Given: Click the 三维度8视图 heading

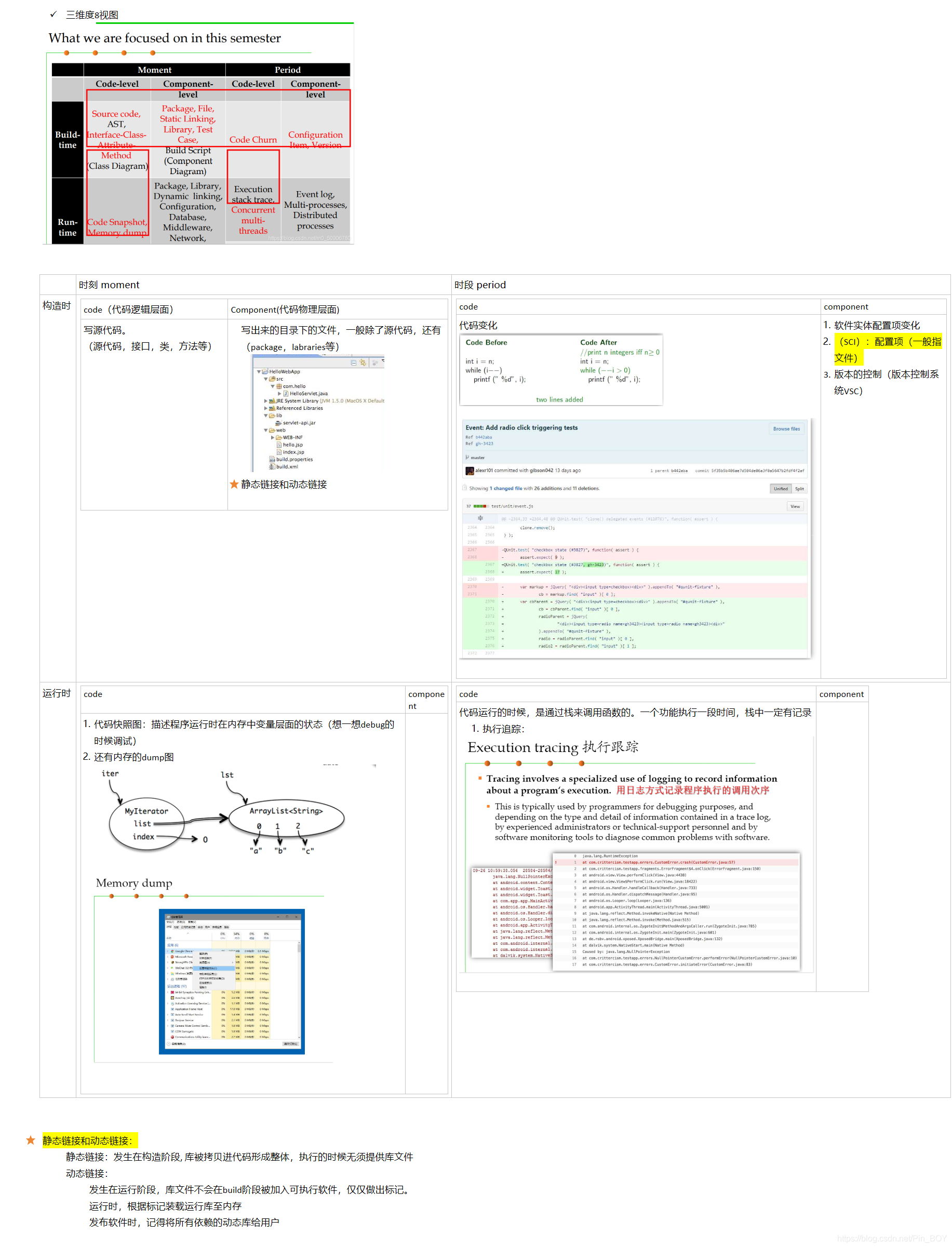Looking at the screenshot, I should point(92,15).
